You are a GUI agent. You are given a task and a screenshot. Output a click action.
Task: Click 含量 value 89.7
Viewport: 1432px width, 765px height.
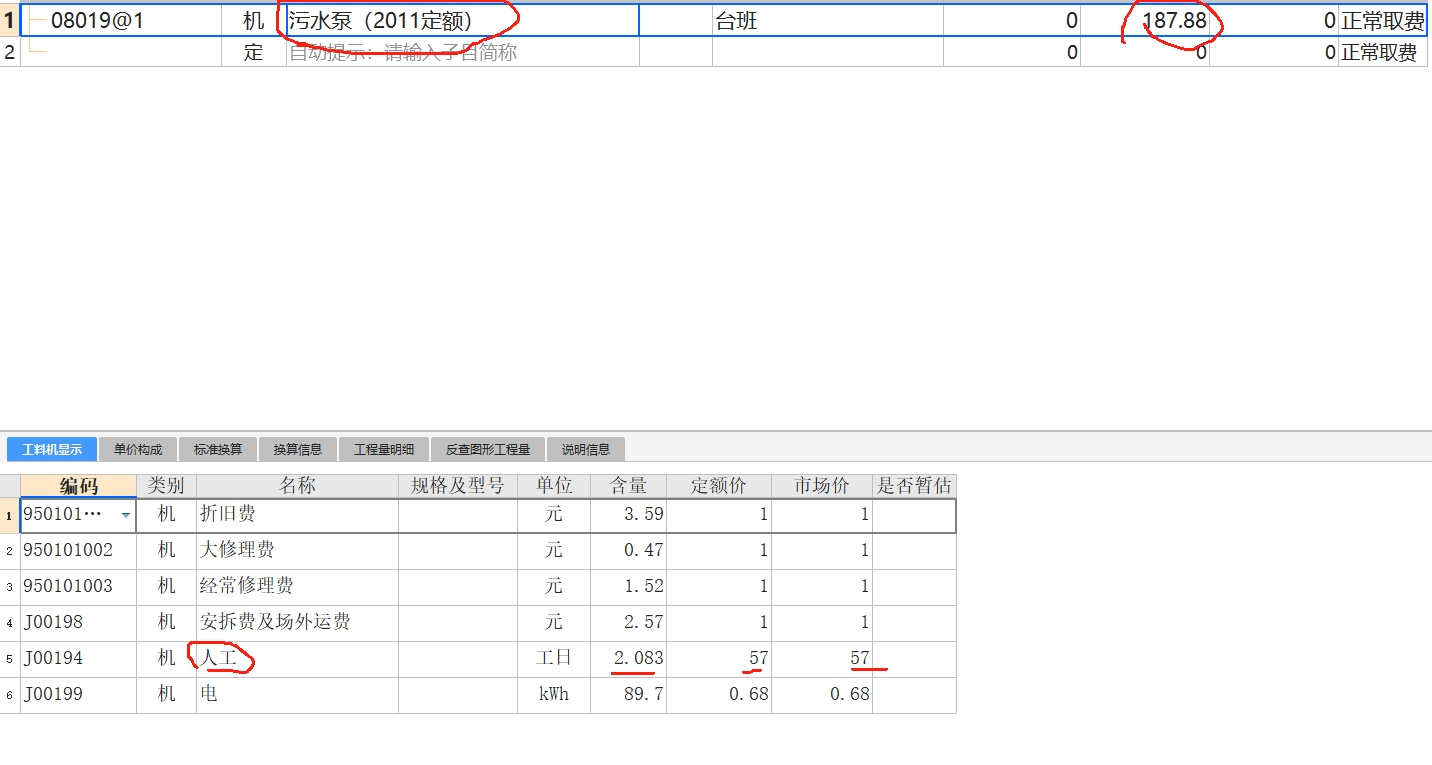(628, 695)
